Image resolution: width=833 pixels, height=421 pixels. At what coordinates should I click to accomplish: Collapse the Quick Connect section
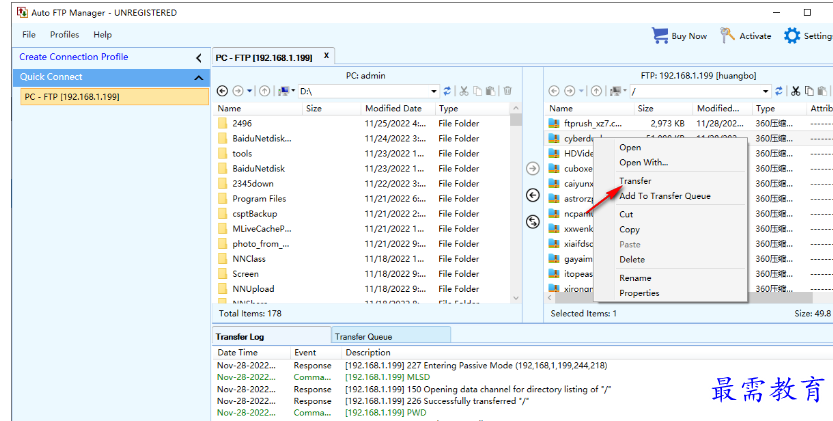point(199,78)
